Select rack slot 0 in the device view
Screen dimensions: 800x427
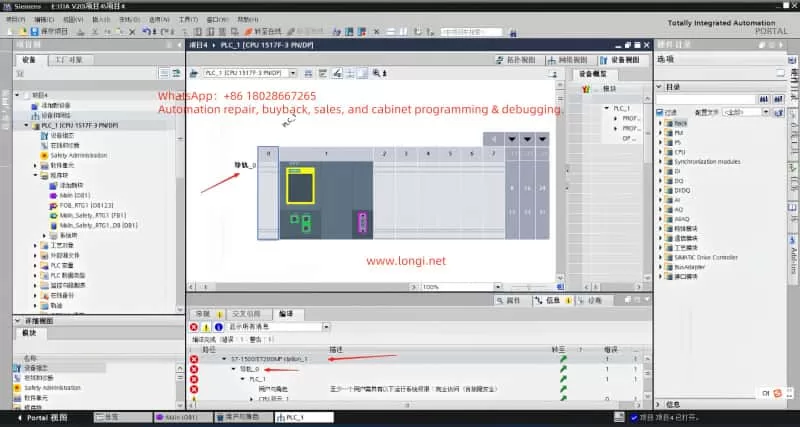click(268, 194)
